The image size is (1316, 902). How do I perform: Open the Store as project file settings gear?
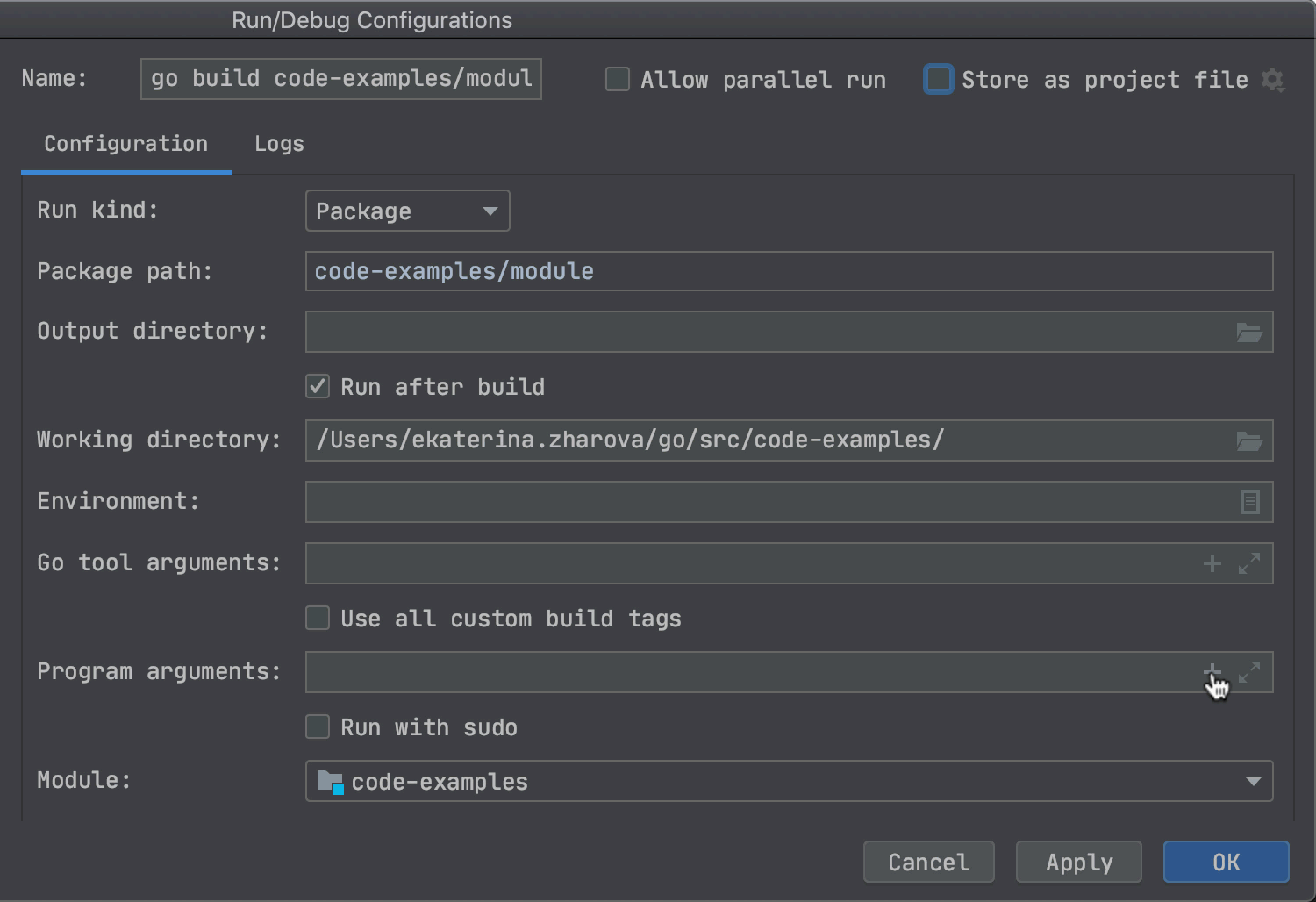[1273, 80]
